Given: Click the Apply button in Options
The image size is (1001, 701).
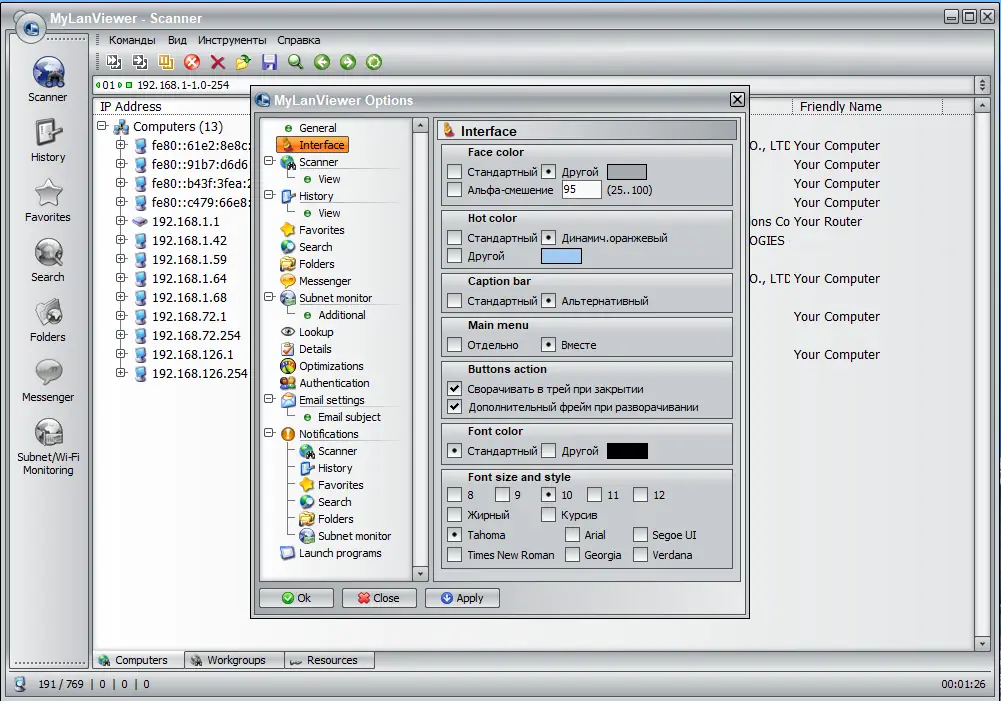Looking at the screenshot, I should pyautogui.click(x=462, y=598).
